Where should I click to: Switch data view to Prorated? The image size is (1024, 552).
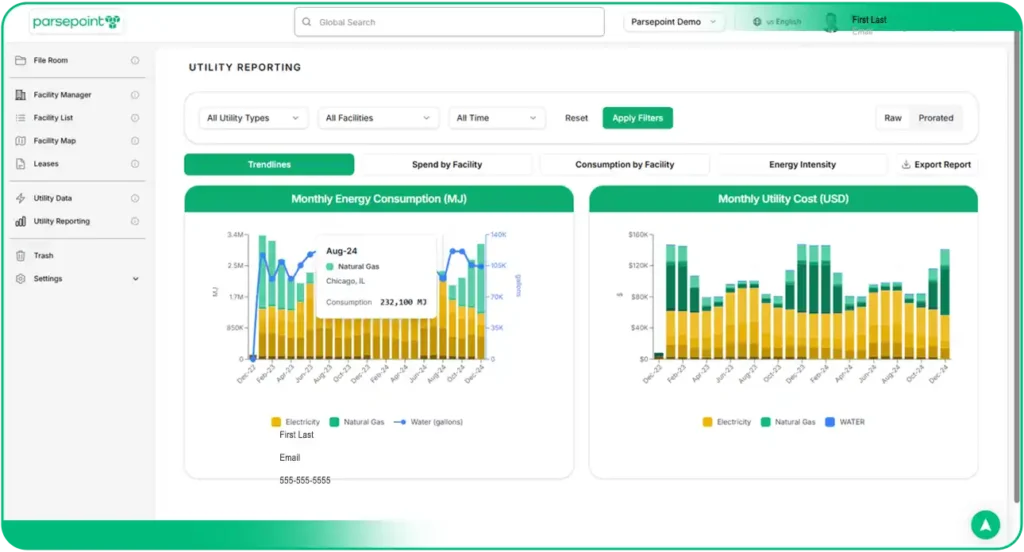coord(935,118)
